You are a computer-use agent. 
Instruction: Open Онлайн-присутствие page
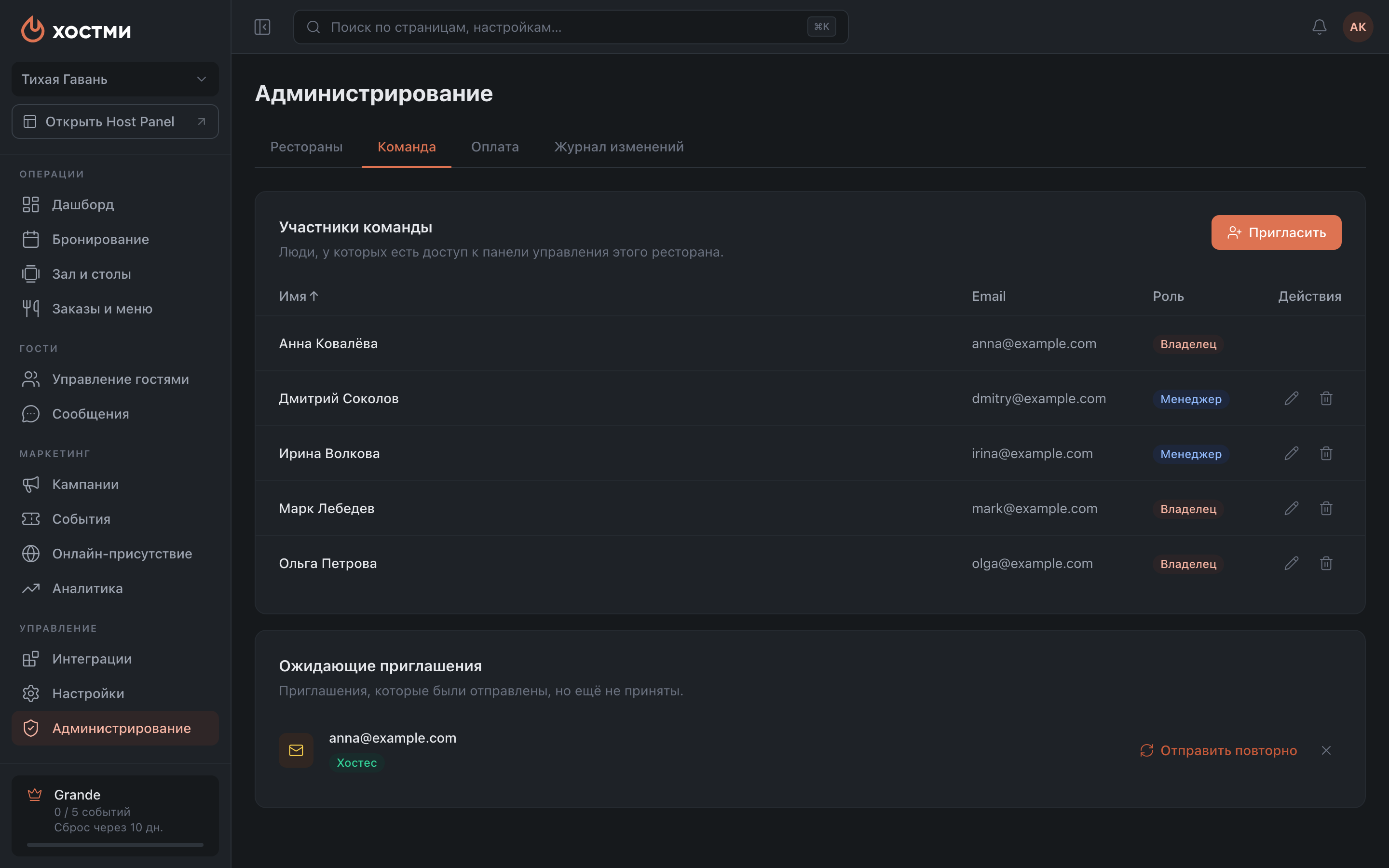click(115, 554)
